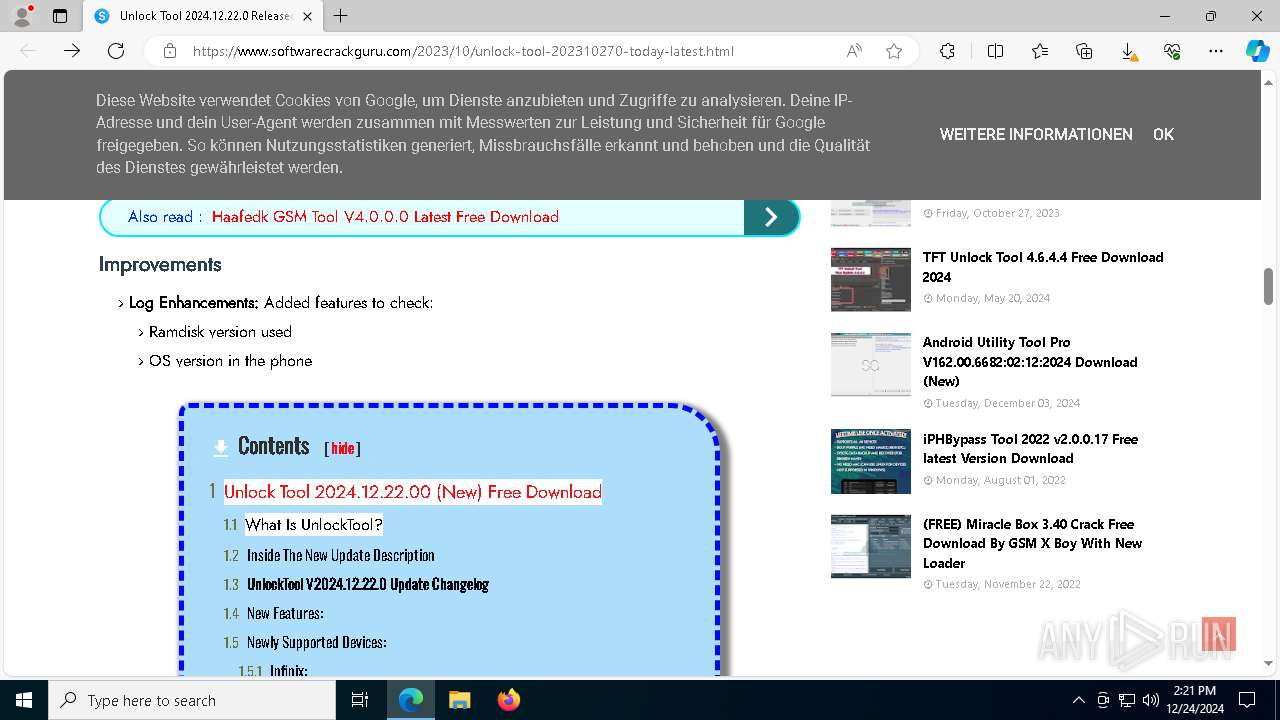This screenshot has height=720, width=1280.
Task: Jump to Inside The New Update Description
Action: click(341, 555)
